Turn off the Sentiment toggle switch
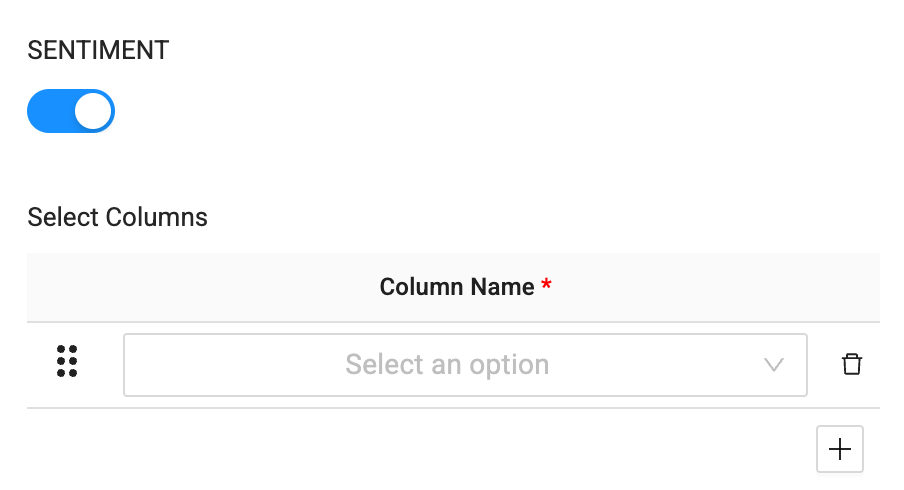This screenshot has width=904, height=490. pyautogui.click(x=71, y=111)
